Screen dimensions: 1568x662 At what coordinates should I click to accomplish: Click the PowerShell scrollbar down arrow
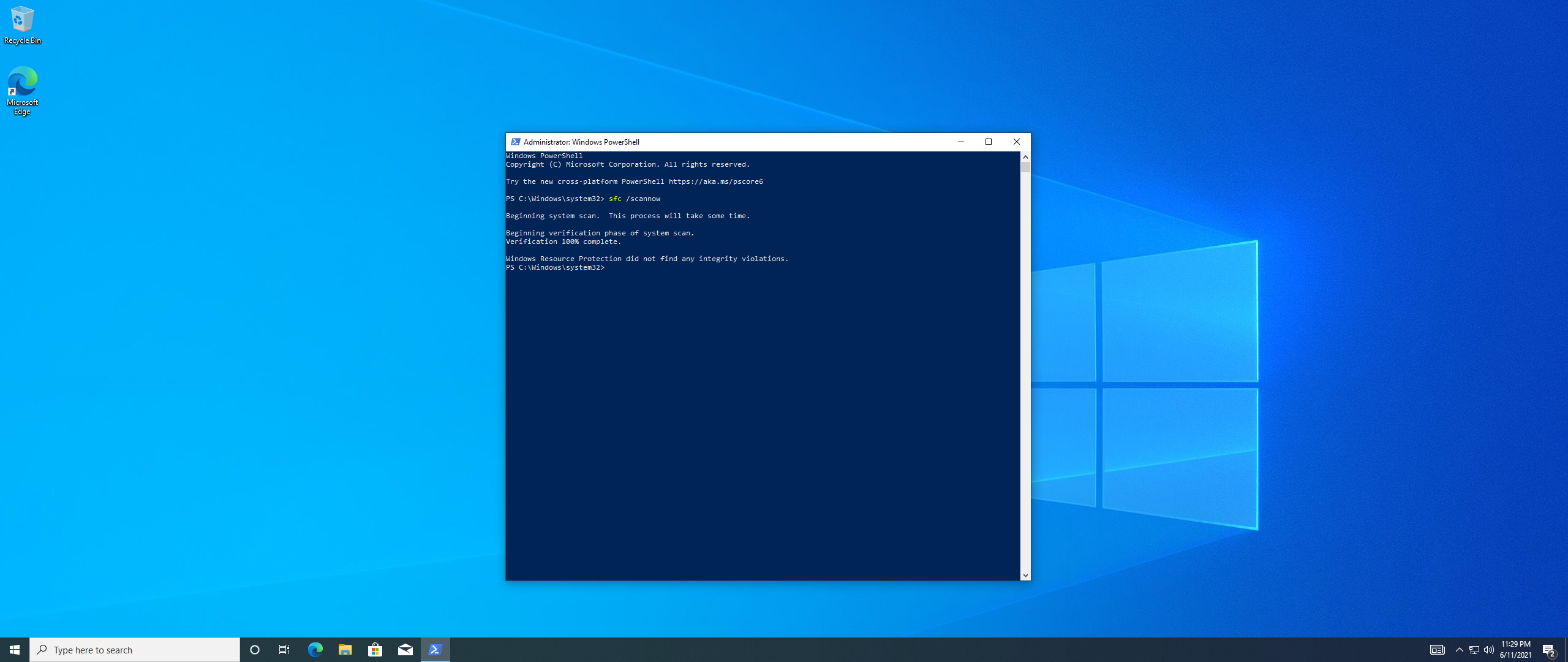point(1025,575)
